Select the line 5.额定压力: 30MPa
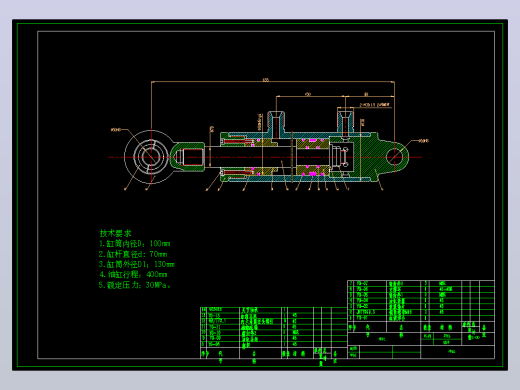The height and width of the screenshot is (390, 520). pyautogui.click(x=134, y=285)
